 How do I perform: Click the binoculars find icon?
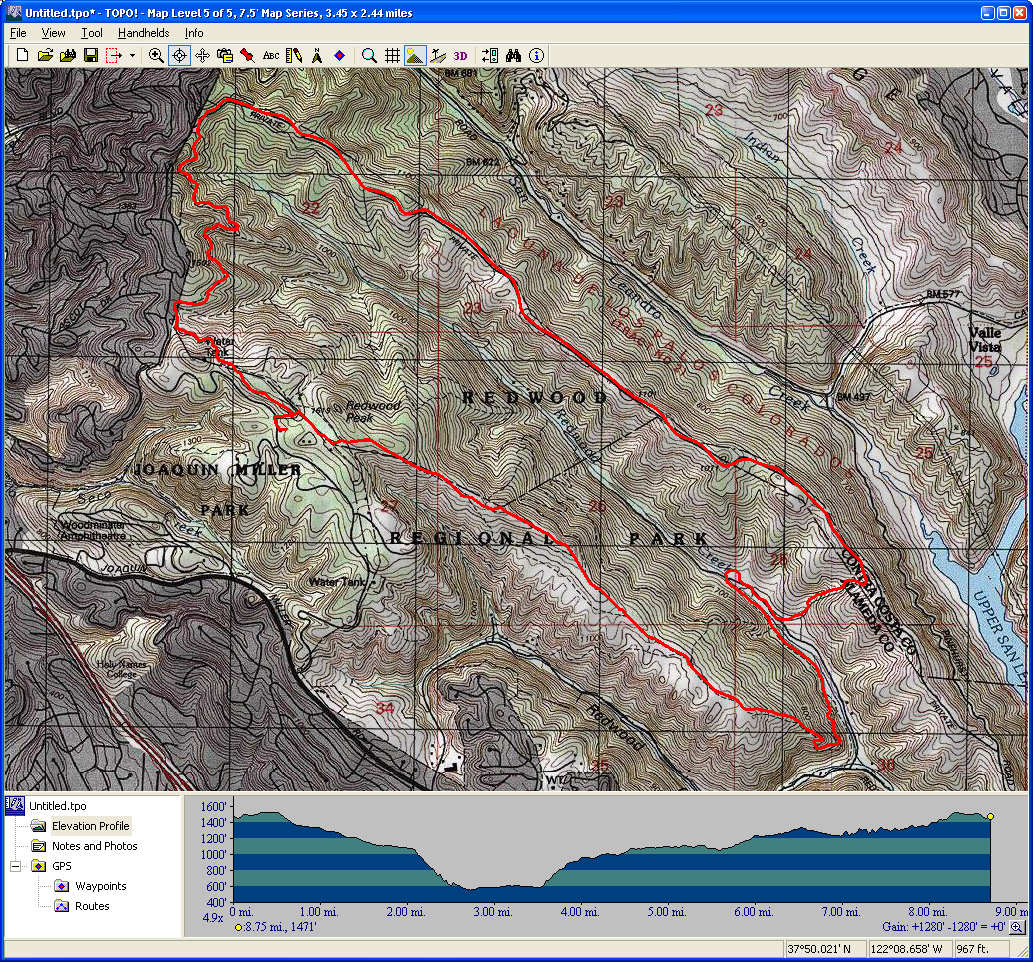(x=514, y=56)
